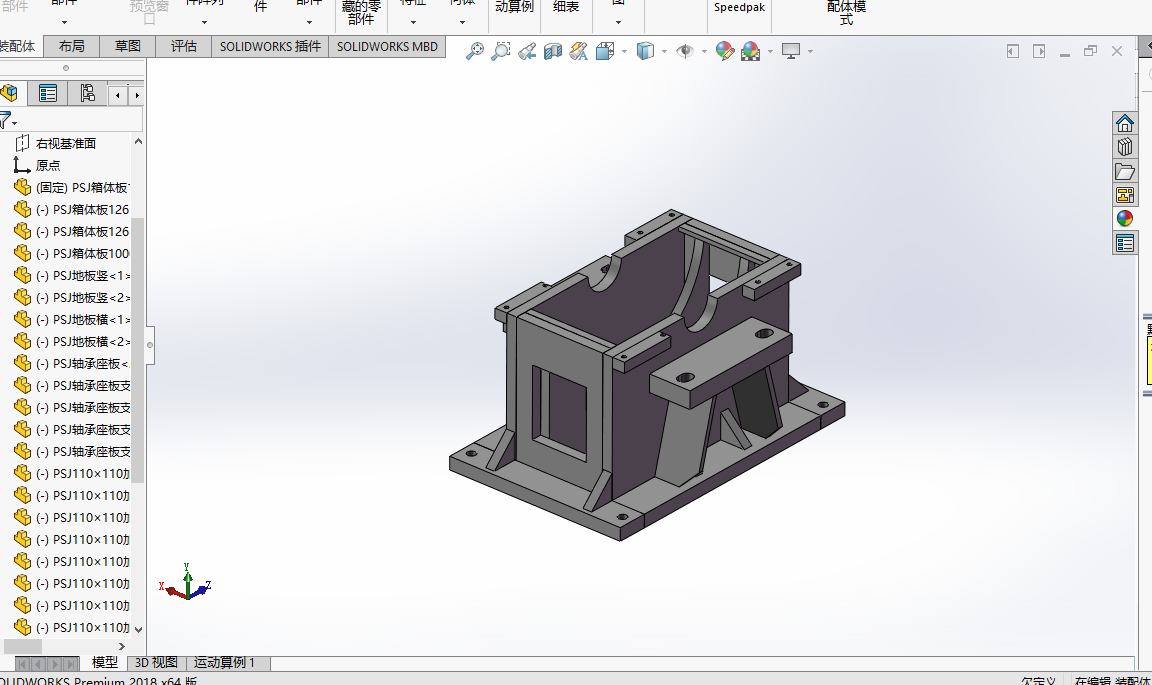
Task: Select the SOLIDWORKS MBD tab
Action: tap(387, 46)
